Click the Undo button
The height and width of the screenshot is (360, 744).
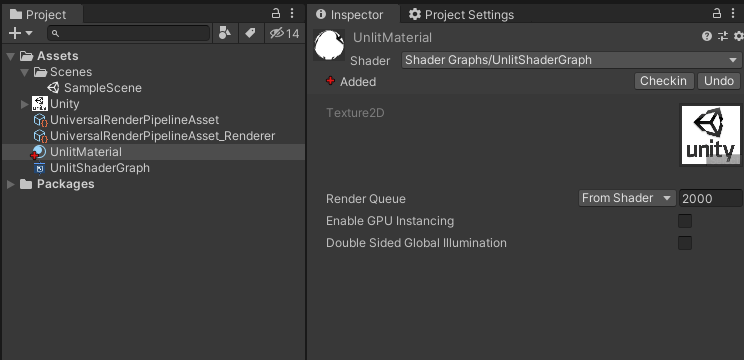click(x=718, y=81)
